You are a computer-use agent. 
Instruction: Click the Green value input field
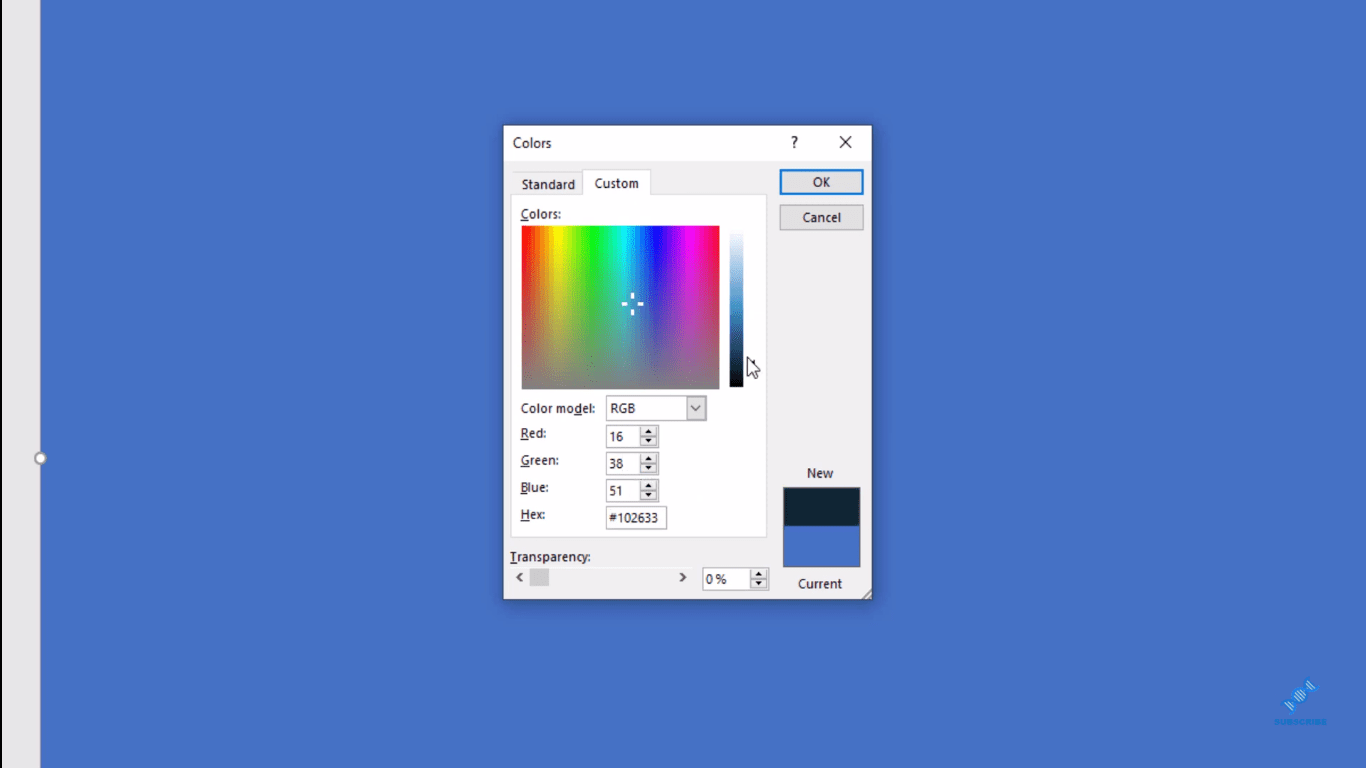(x=623, y=464)
